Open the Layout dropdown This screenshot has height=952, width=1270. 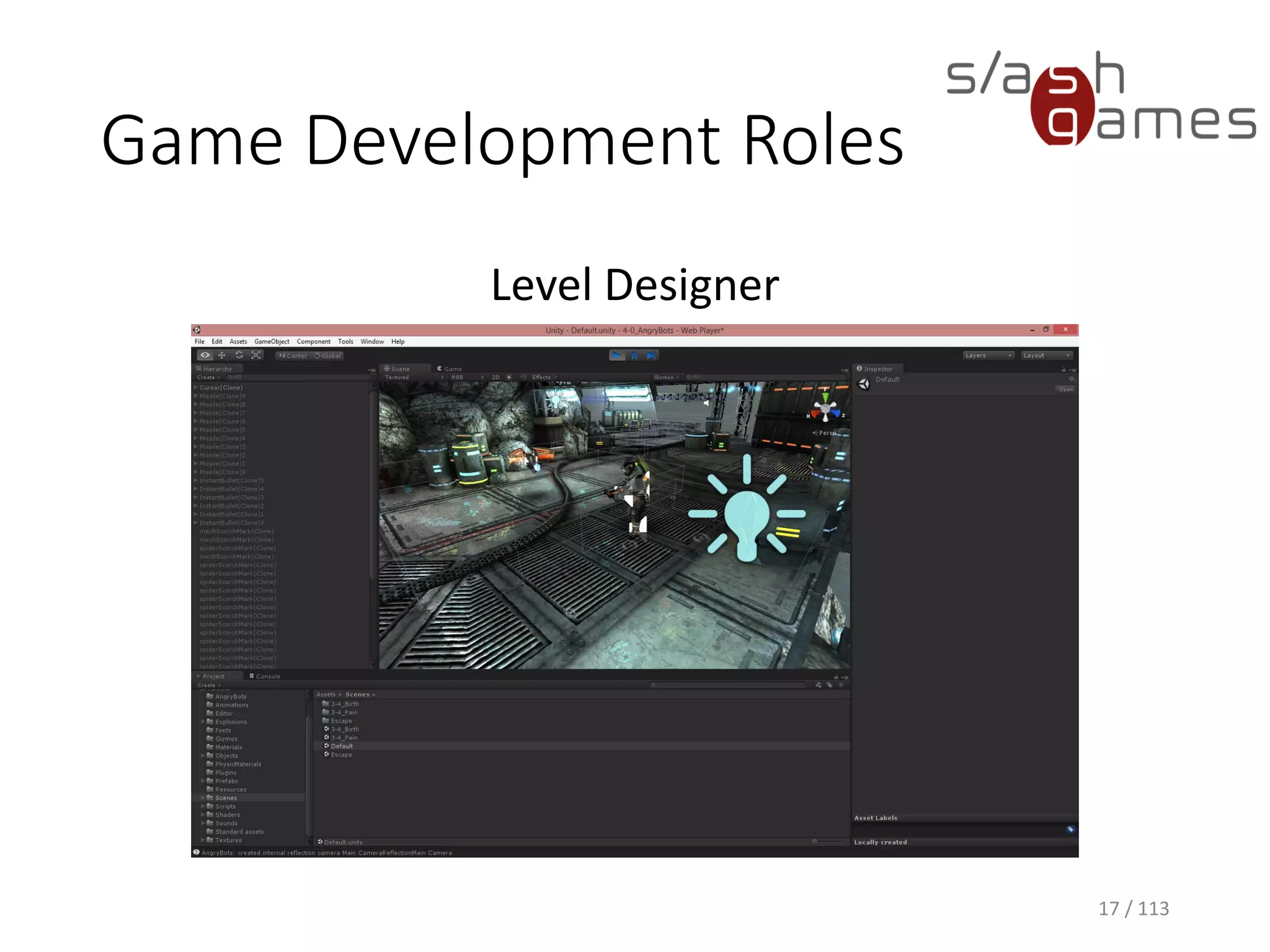coord(1047,355)
